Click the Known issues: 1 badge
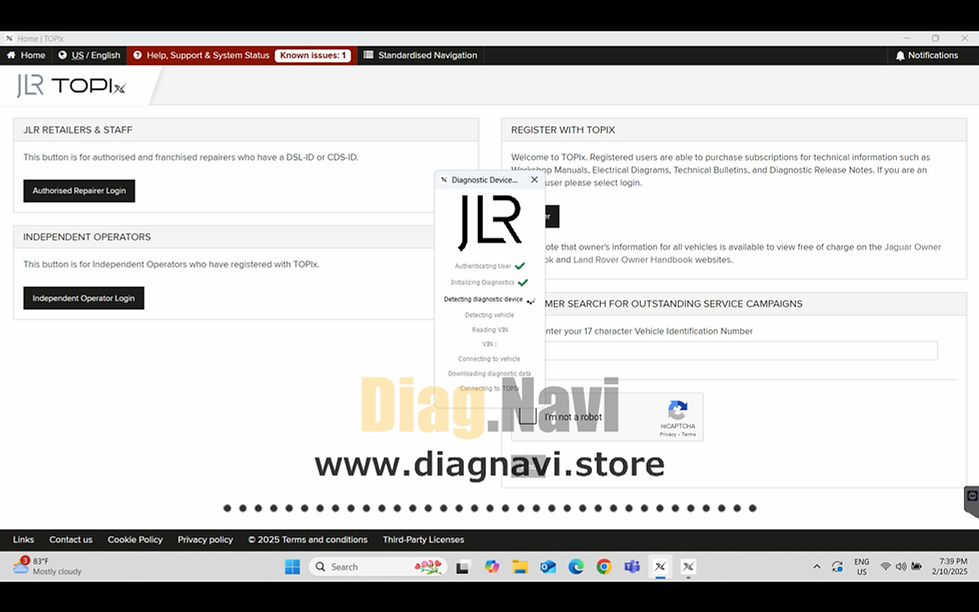Image resolution: width=979 pixels, height=612 pixels. pos(313,55)
